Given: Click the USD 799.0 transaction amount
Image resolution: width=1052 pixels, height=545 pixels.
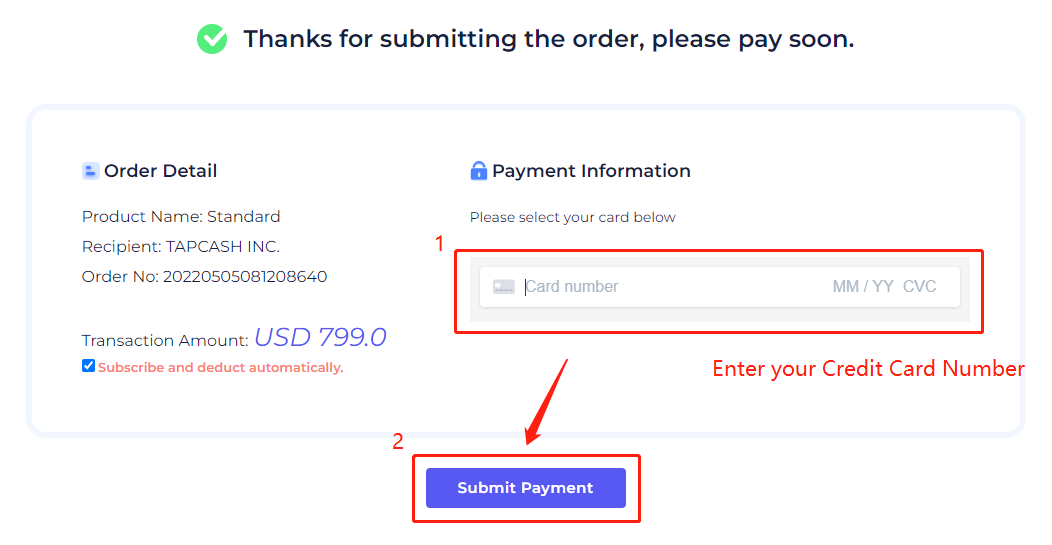Looking at the screenshot, I should [x=321, y=337].
